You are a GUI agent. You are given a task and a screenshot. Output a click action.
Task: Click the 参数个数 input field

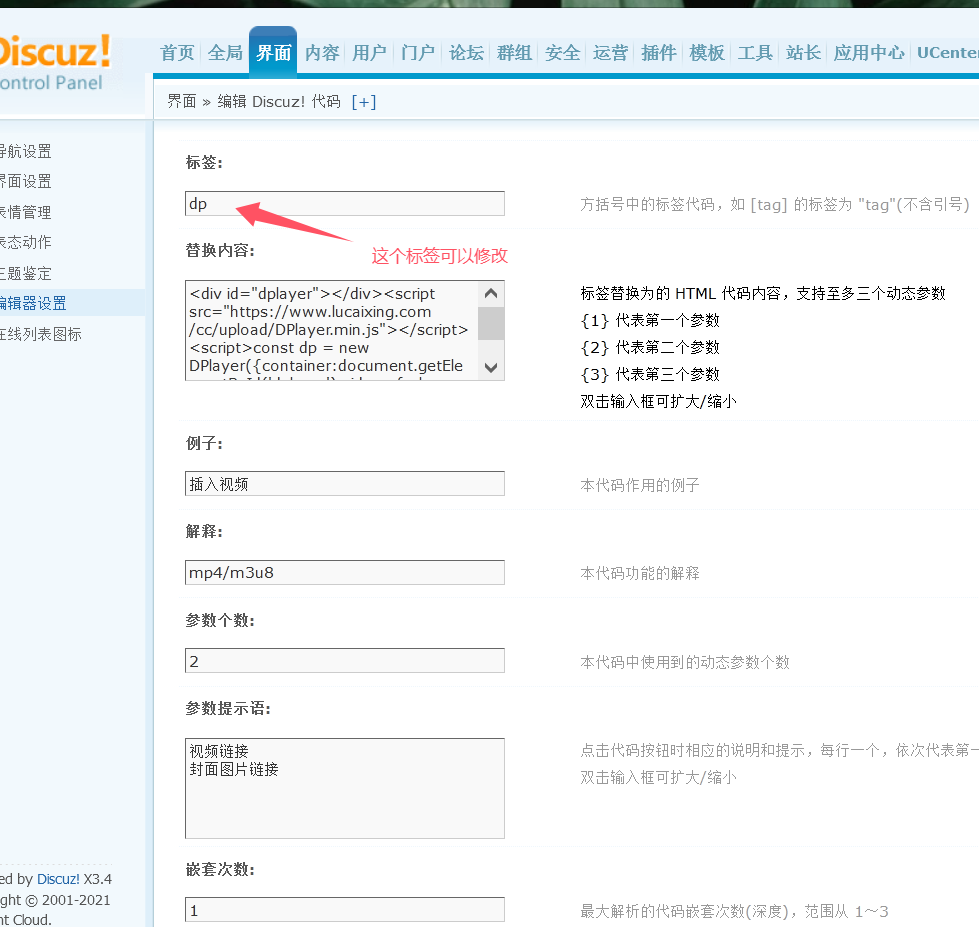pos(345,660)
